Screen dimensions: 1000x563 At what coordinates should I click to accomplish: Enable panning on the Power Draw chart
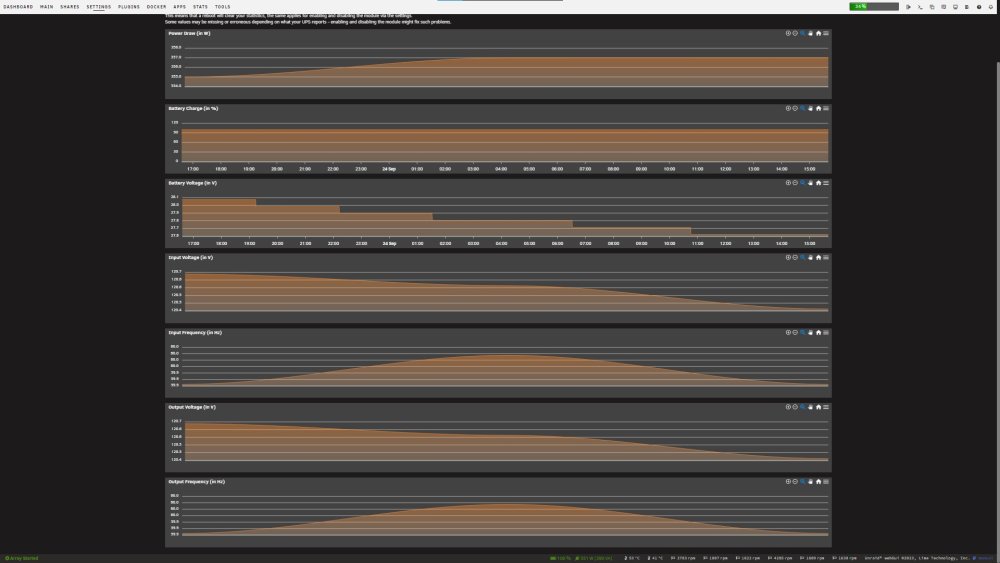click(x=811, y=33)
